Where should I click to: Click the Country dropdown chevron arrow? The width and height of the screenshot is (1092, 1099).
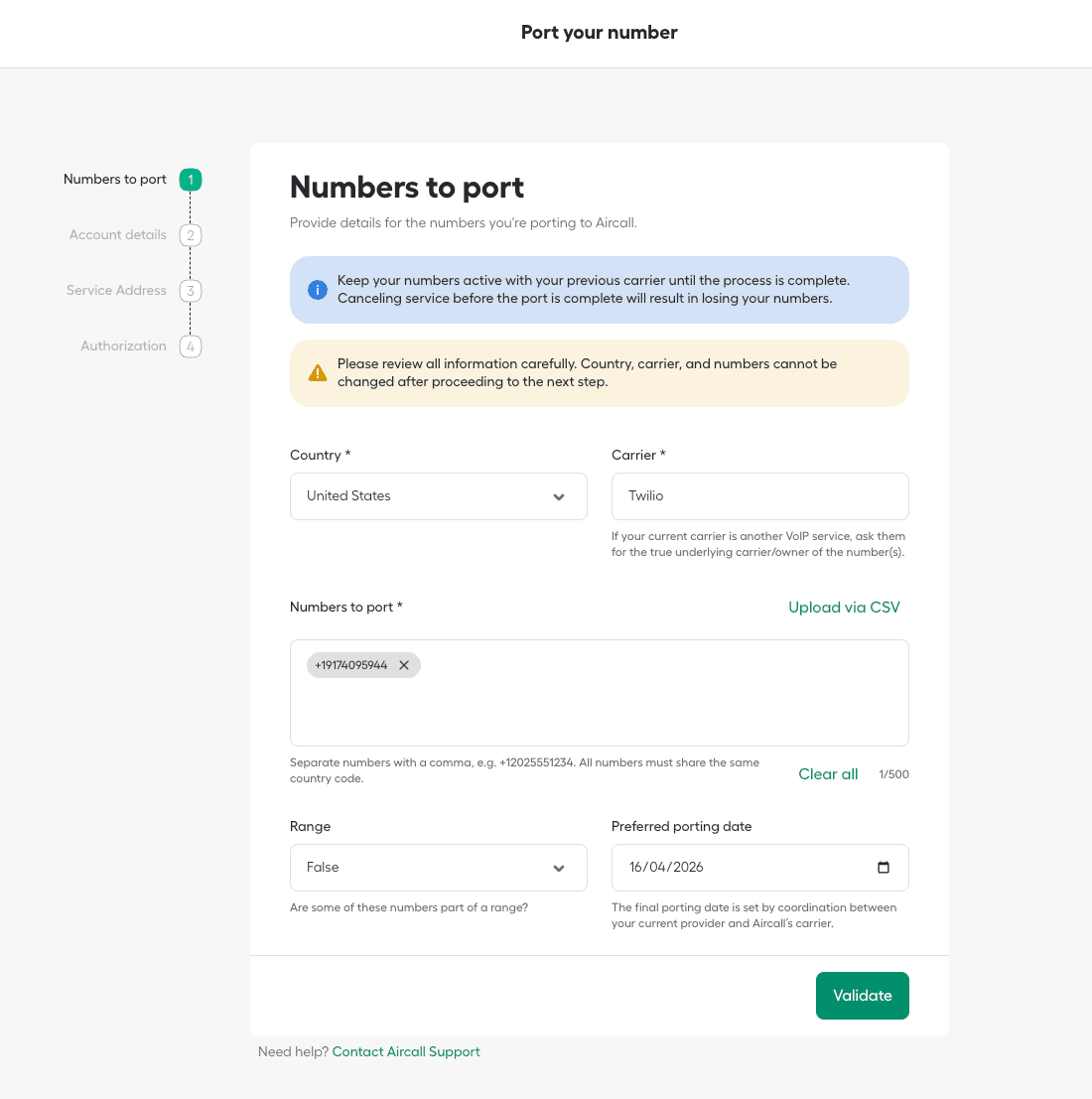(x=559, y=497)
